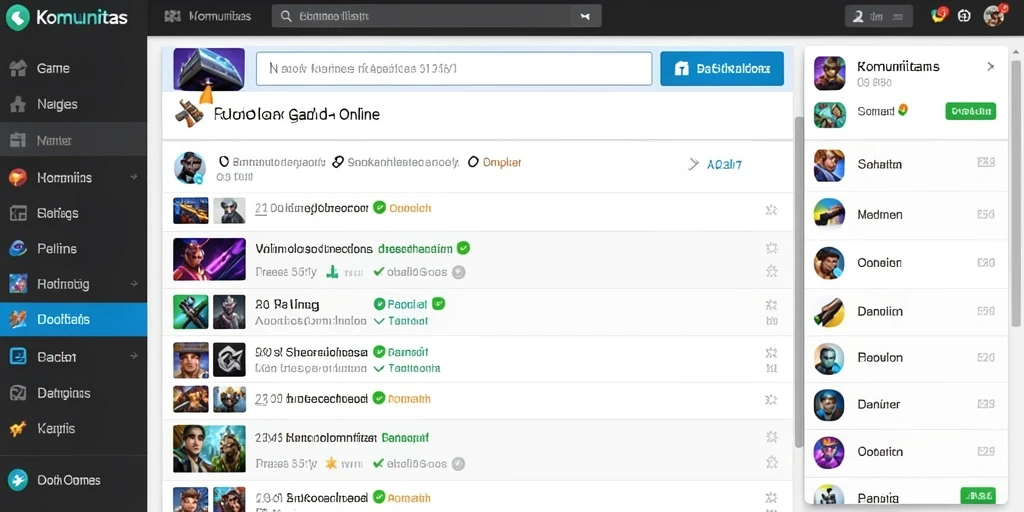The width and height of the screenshot is (1024, 512).
Task: Toggle the favorite star on the 20 Ratiing row
Action: tap(771, 305)
